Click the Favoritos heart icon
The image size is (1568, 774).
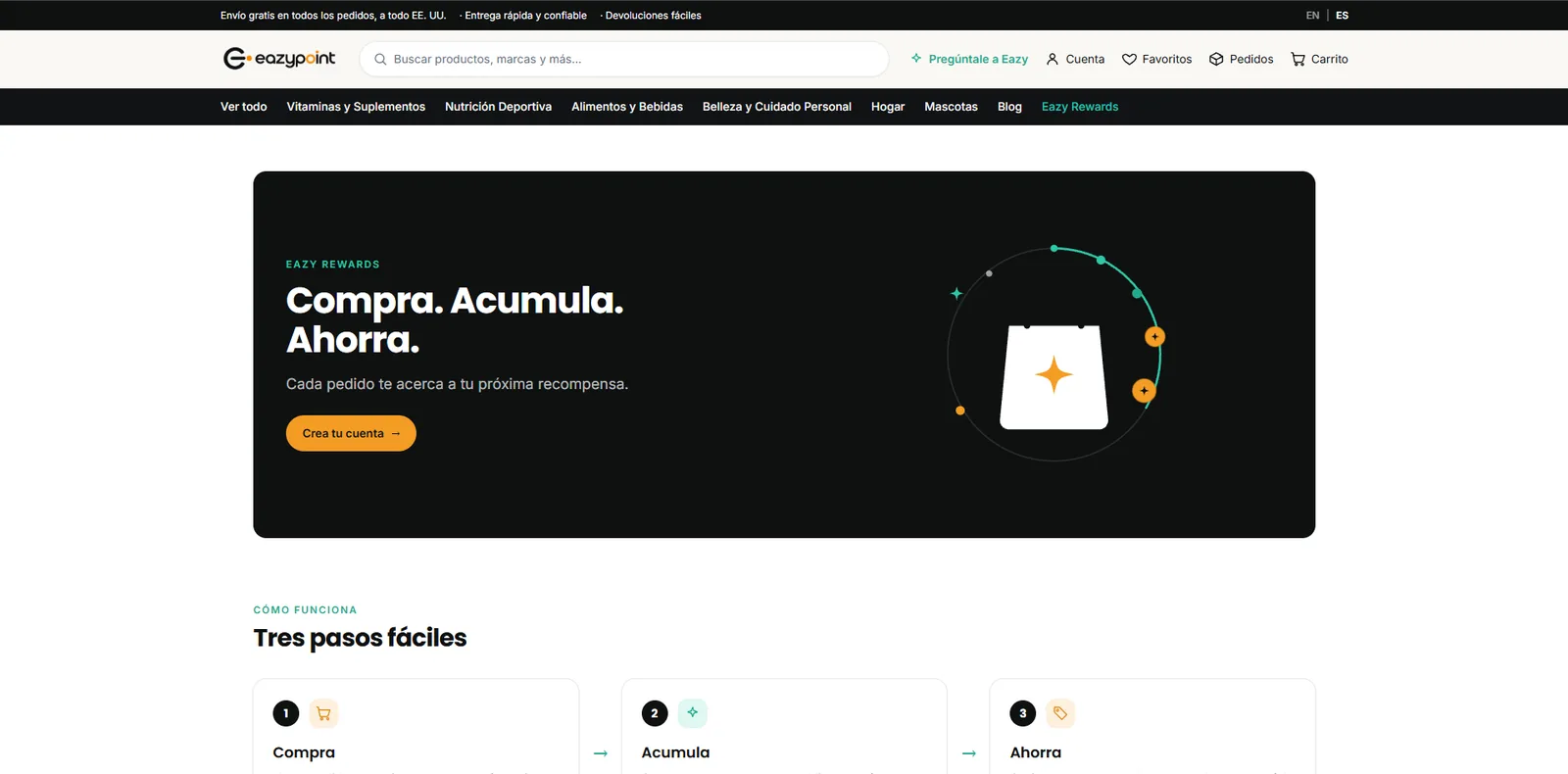pyautogui.click(x=1129, y=59)
